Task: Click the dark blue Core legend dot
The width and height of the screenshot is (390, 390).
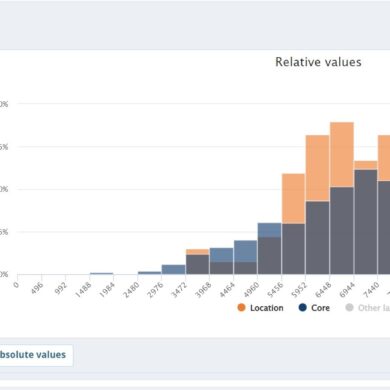Action: coord(303,308)
